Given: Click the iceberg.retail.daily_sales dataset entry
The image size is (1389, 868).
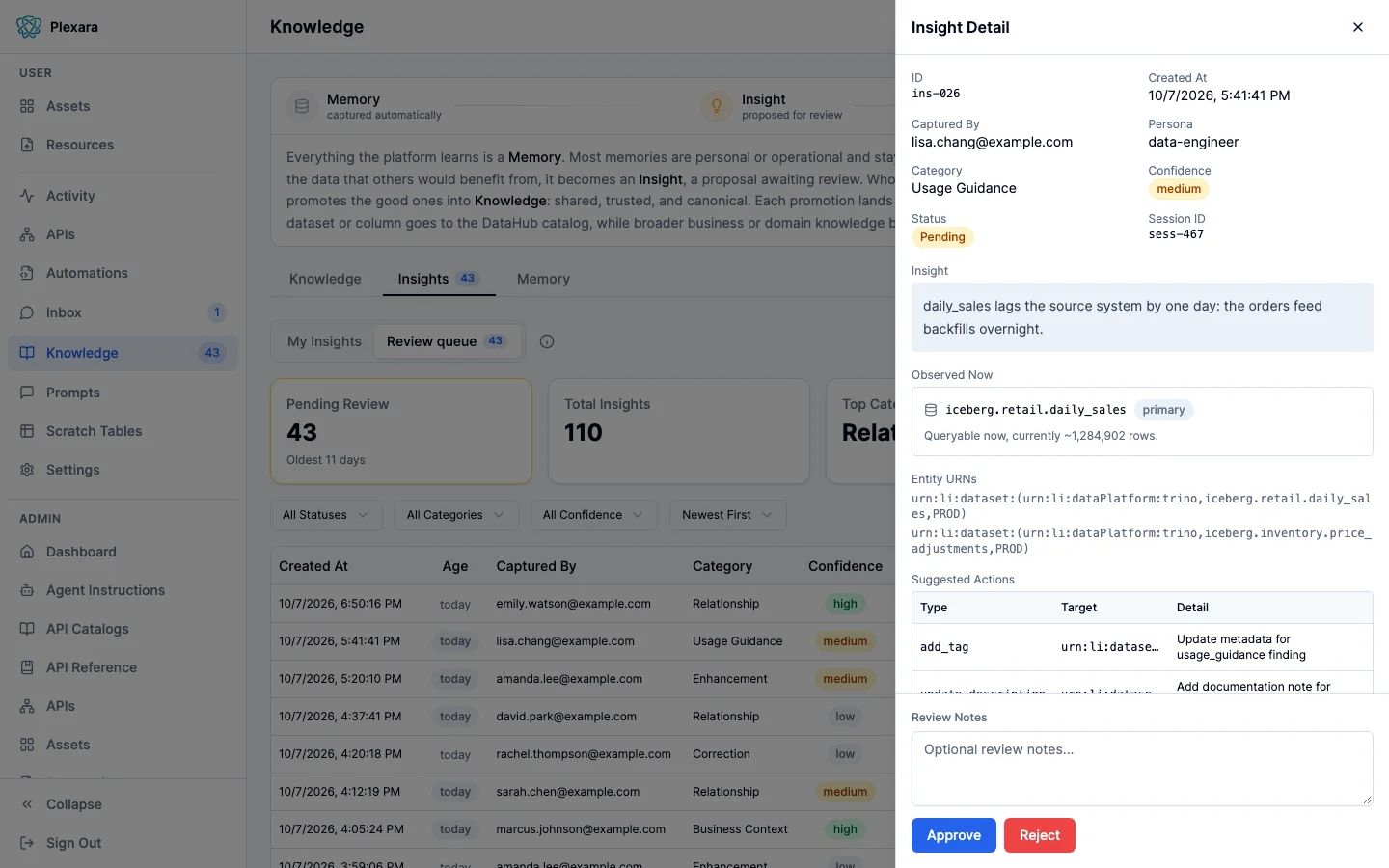Looking at the screenshot, I should [x=1142, y=421].
